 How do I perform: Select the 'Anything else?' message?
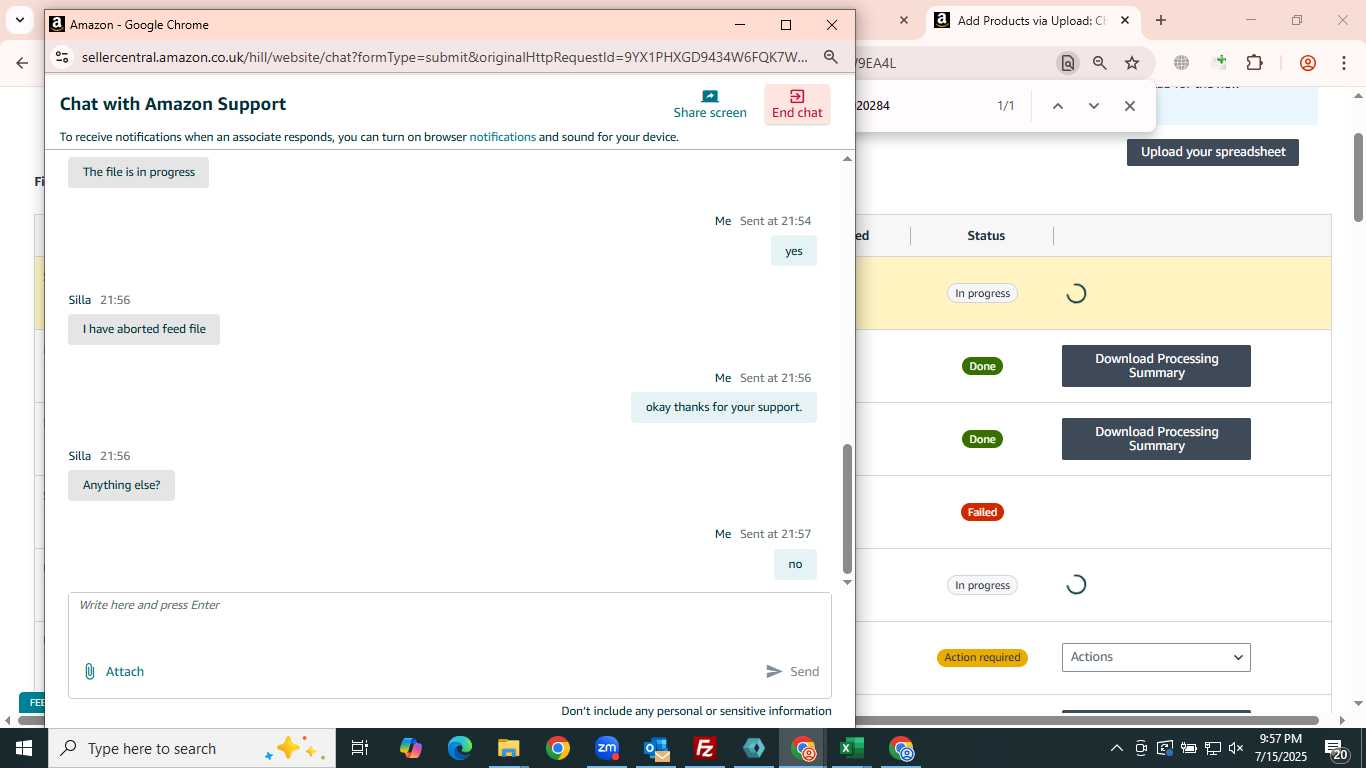(x=121, y=485)
